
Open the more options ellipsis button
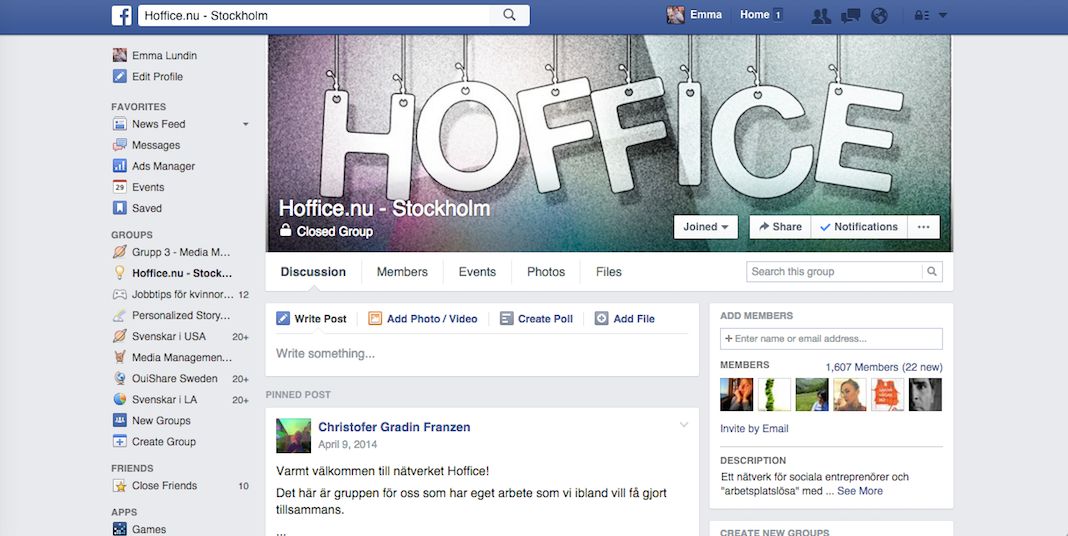(924, 227)
